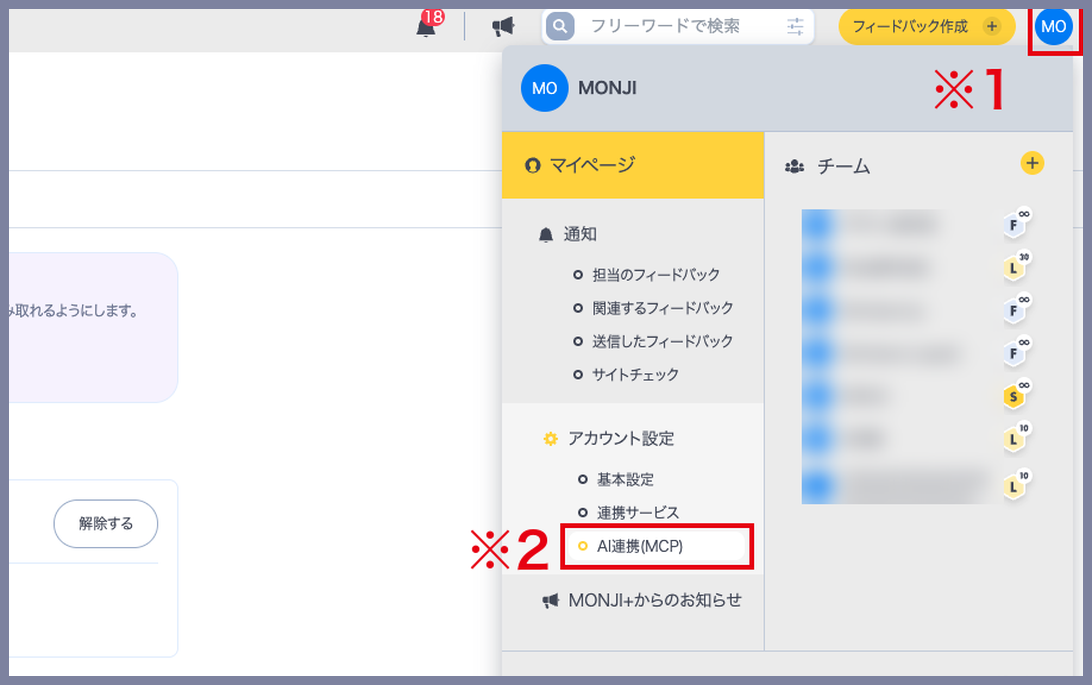Open the notification bell with 18 badge
Image resolution: width=1092 pixels, height=685 pixels.
[428, 24]
